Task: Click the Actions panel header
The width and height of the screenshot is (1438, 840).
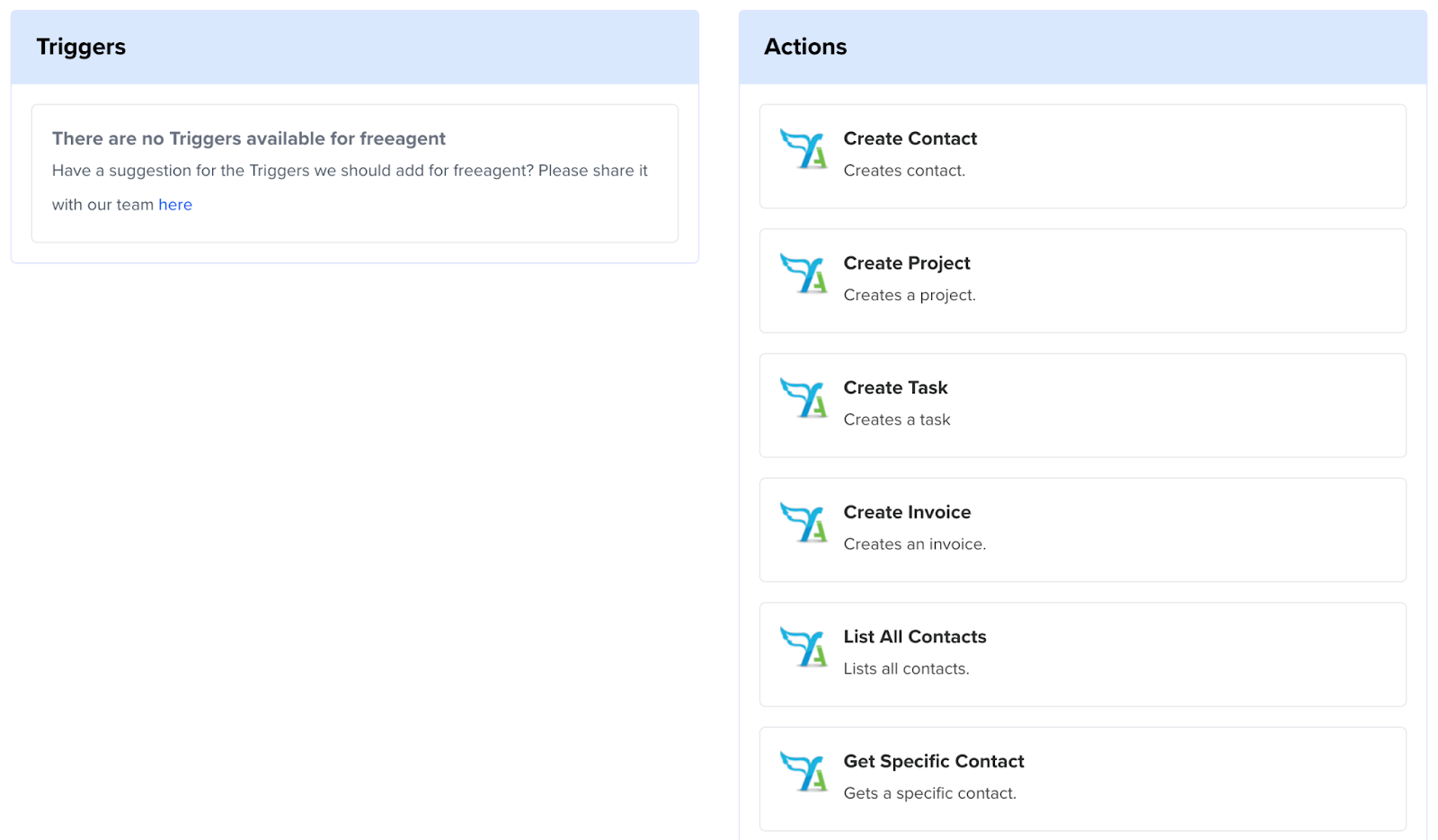Action: pyautogui.click(x=805, y=47)
